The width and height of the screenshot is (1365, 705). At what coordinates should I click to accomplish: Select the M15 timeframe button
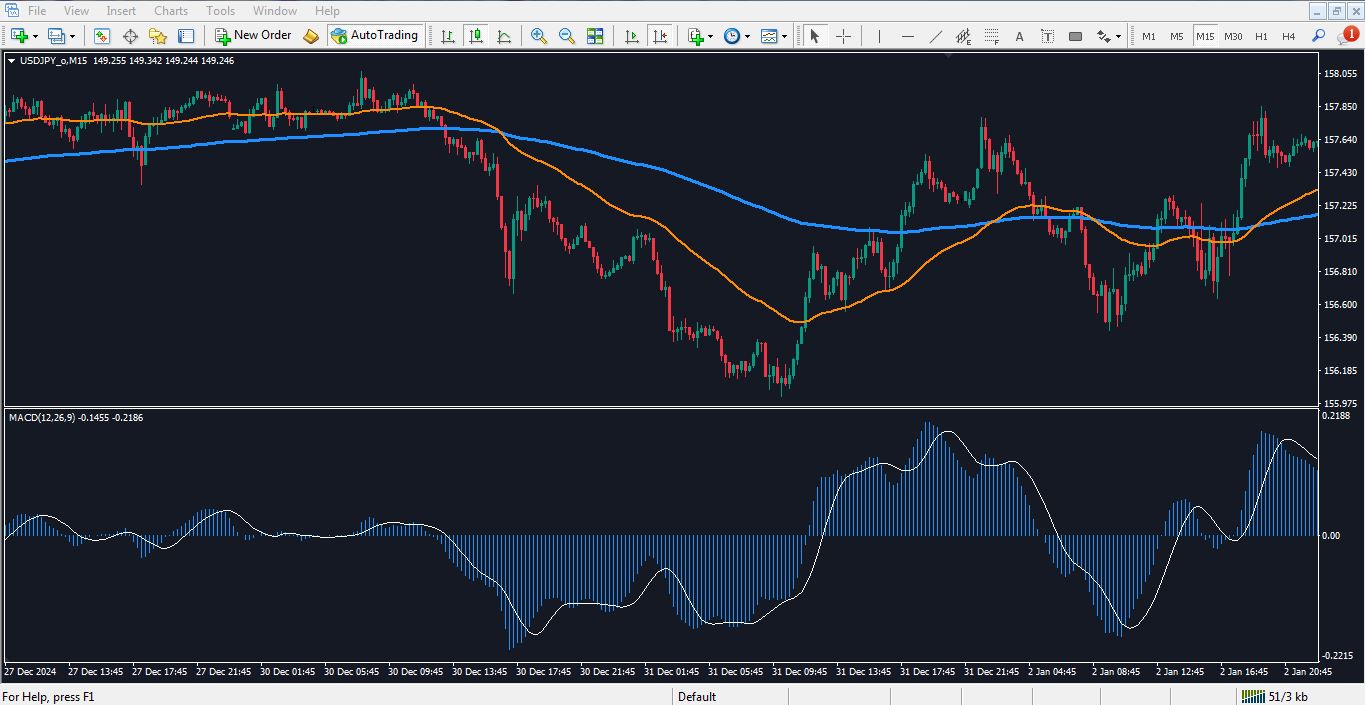(1205, 36)
